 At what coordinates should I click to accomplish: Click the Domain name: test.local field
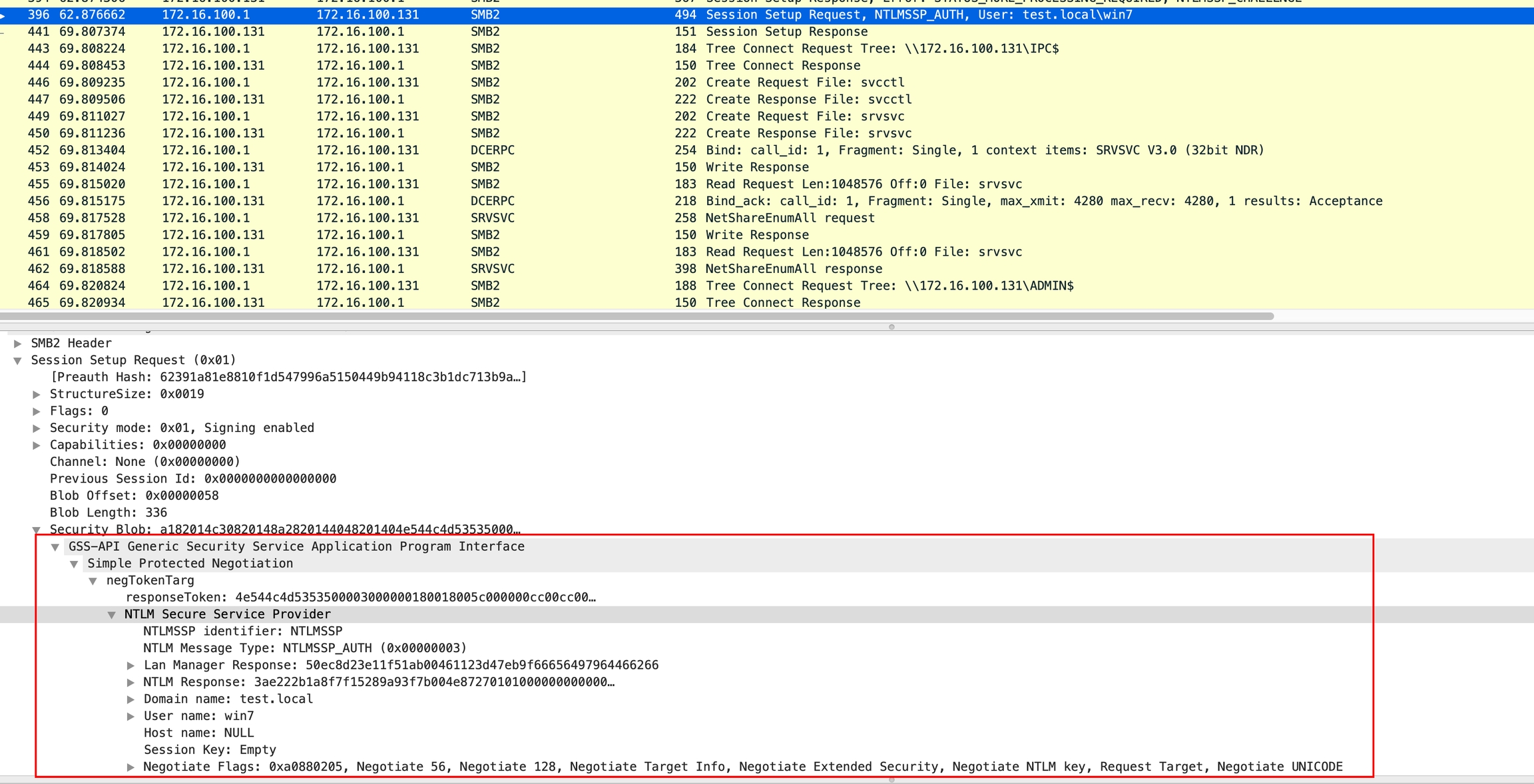pyautogui.click(x=228, y=699)
